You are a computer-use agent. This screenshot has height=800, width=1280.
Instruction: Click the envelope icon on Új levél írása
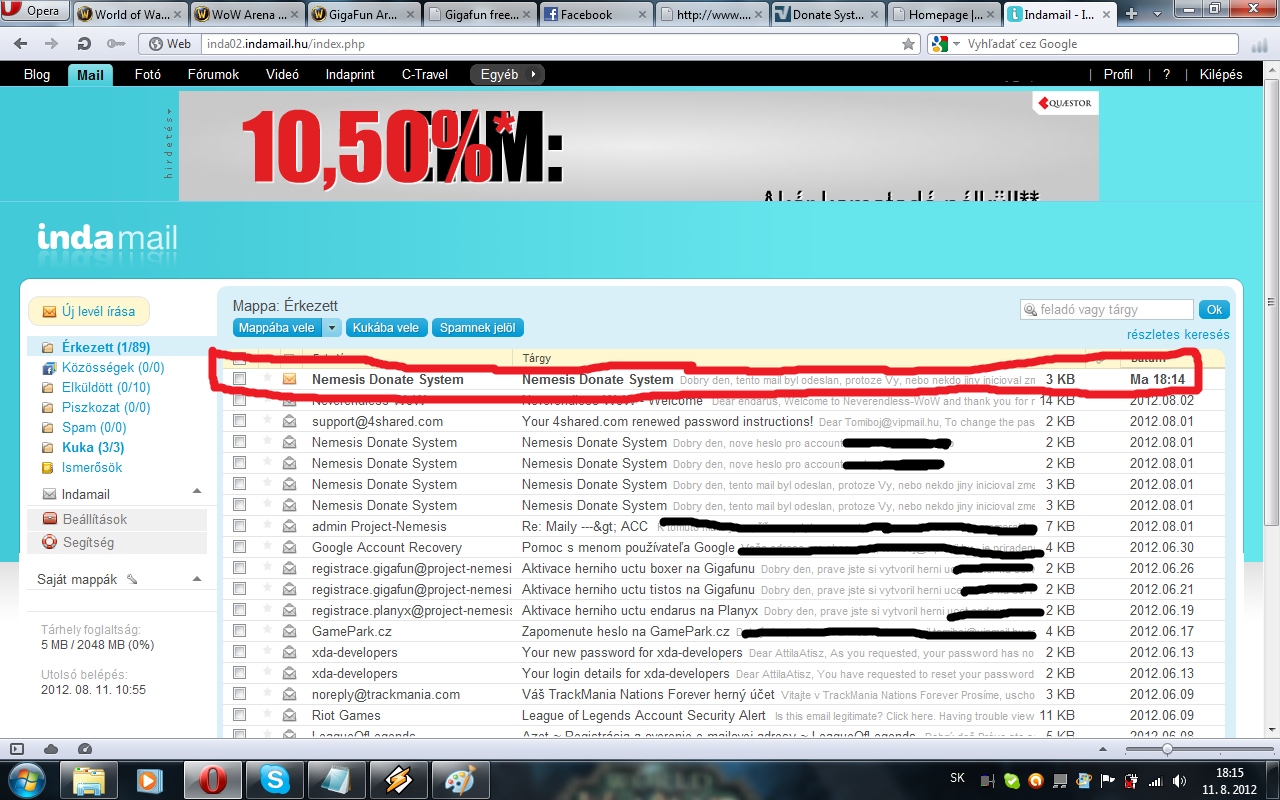pyautogui.click(x=49, y=312)
